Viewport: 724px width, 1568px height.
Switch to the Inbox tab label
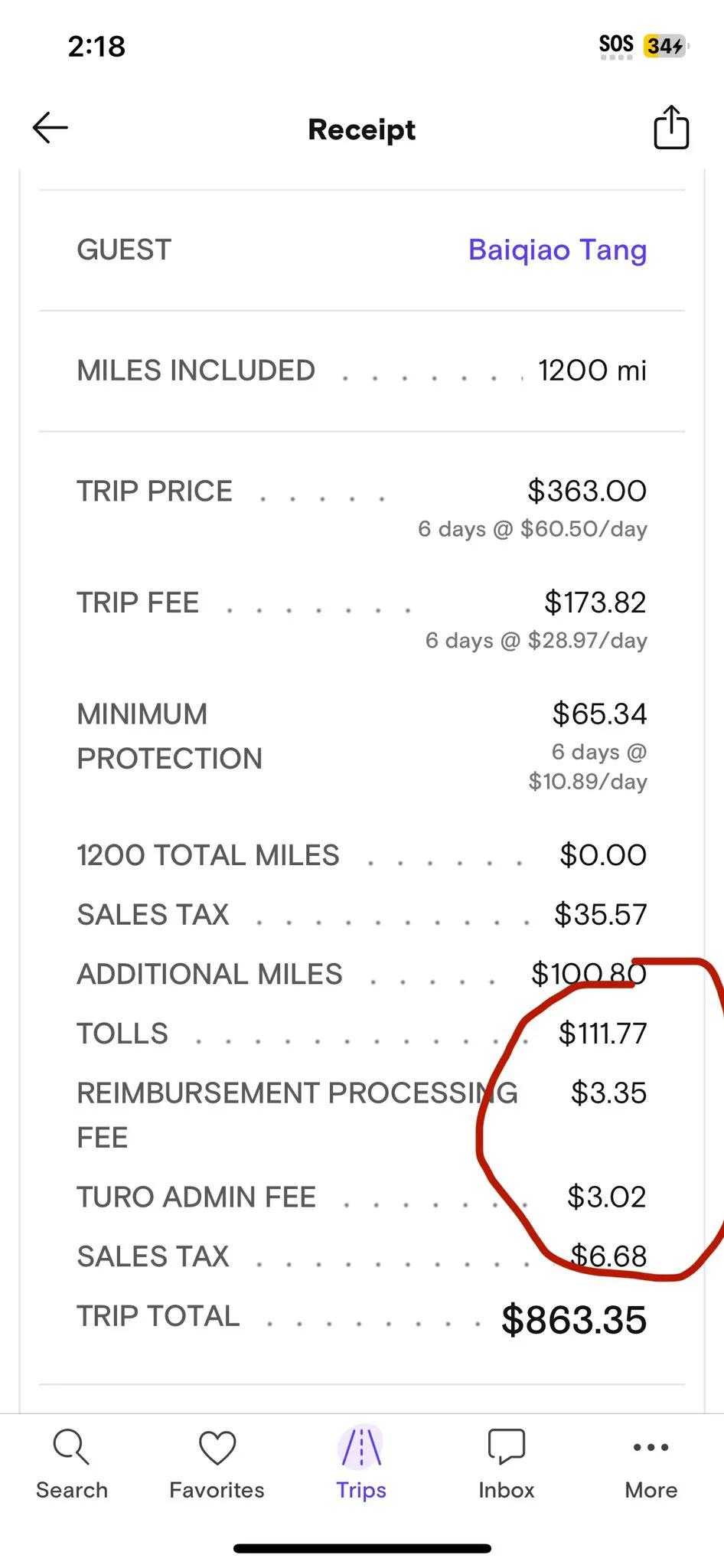click(x=506, y=1490)
